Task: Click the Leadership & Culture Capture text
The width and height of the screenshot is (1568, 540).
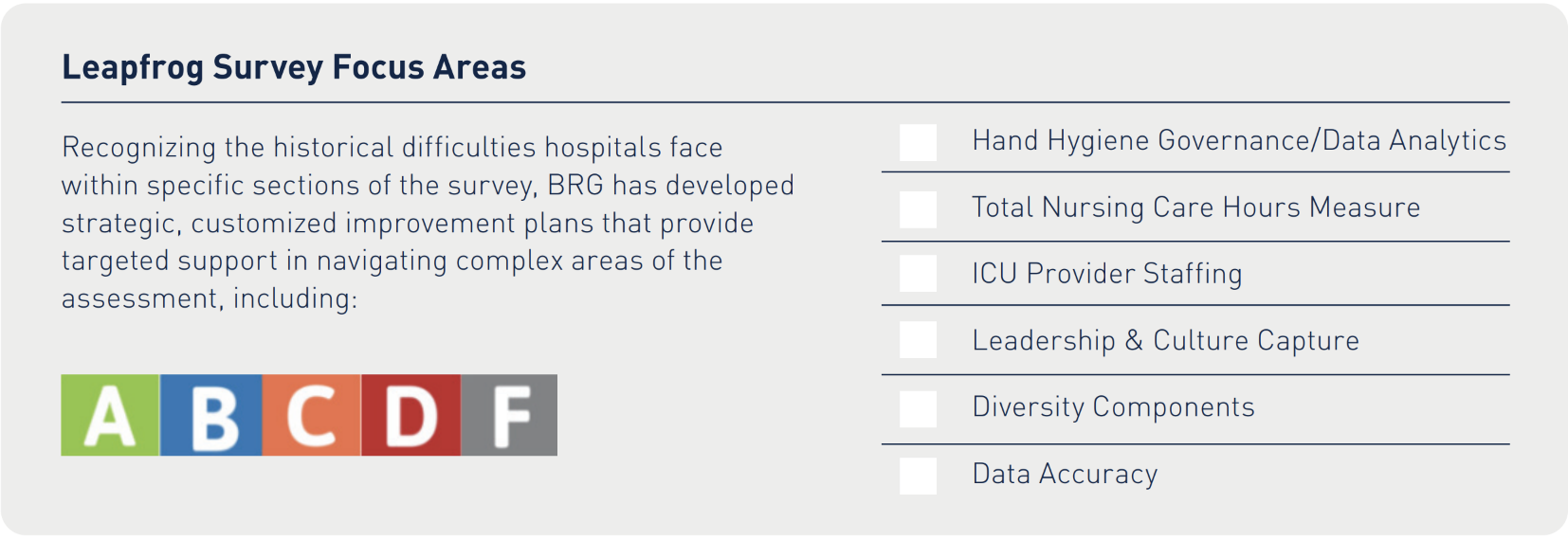Action: (1165, 341)
